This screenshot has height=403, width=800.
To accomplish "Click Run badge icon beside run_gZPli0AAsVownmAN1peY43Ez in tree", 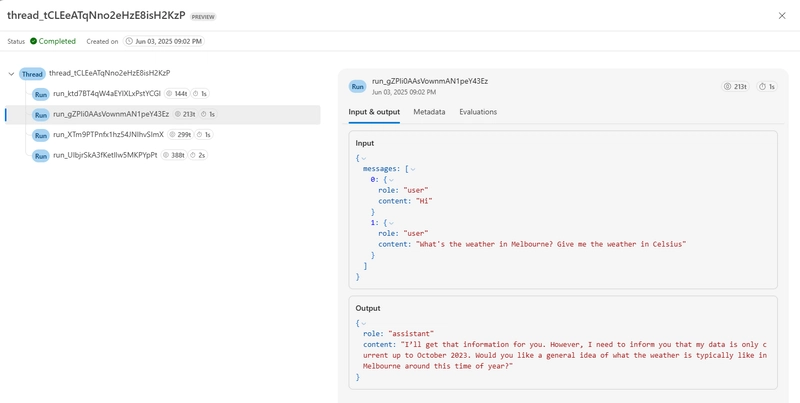I will (41, 115).
